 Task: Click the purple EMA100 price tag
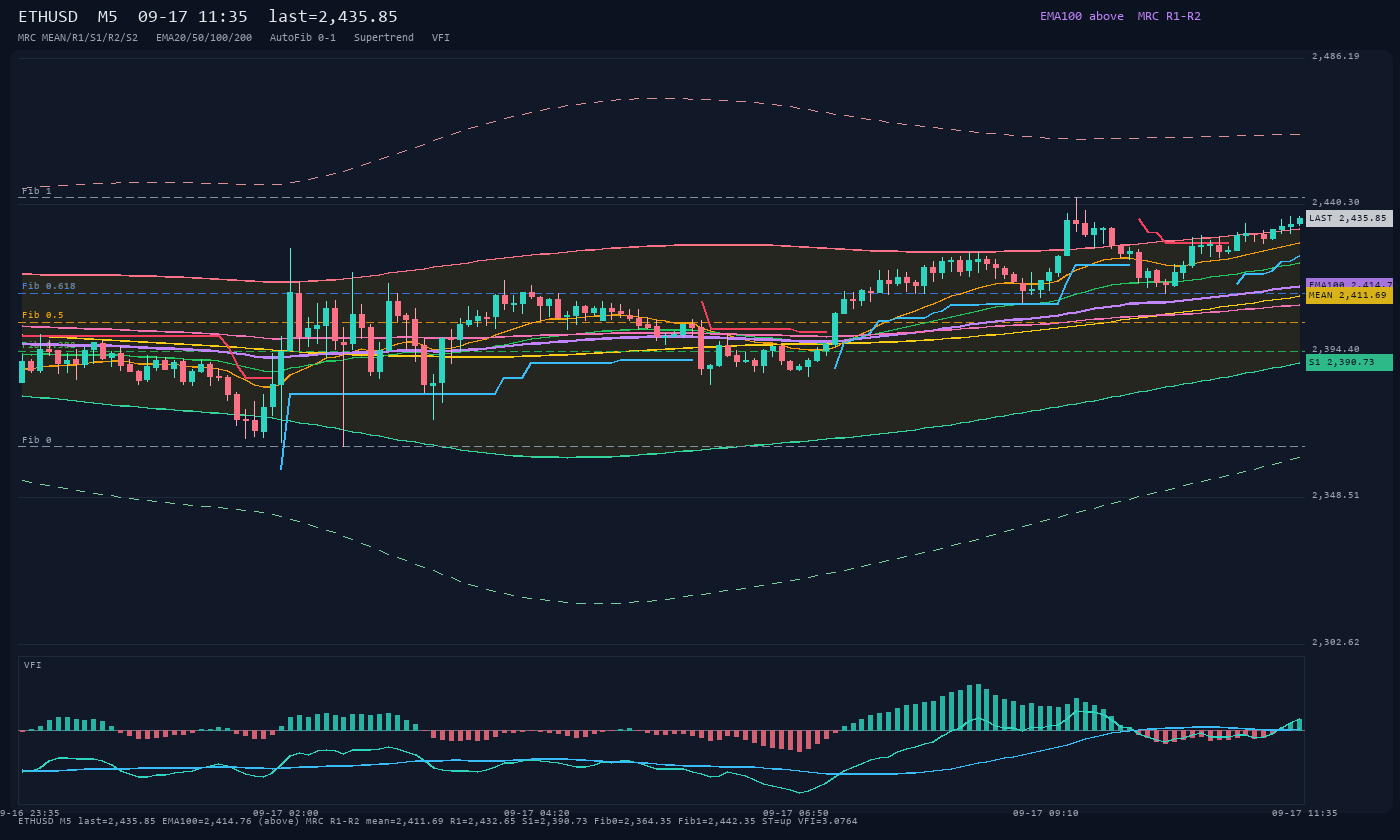point(1349,284)
